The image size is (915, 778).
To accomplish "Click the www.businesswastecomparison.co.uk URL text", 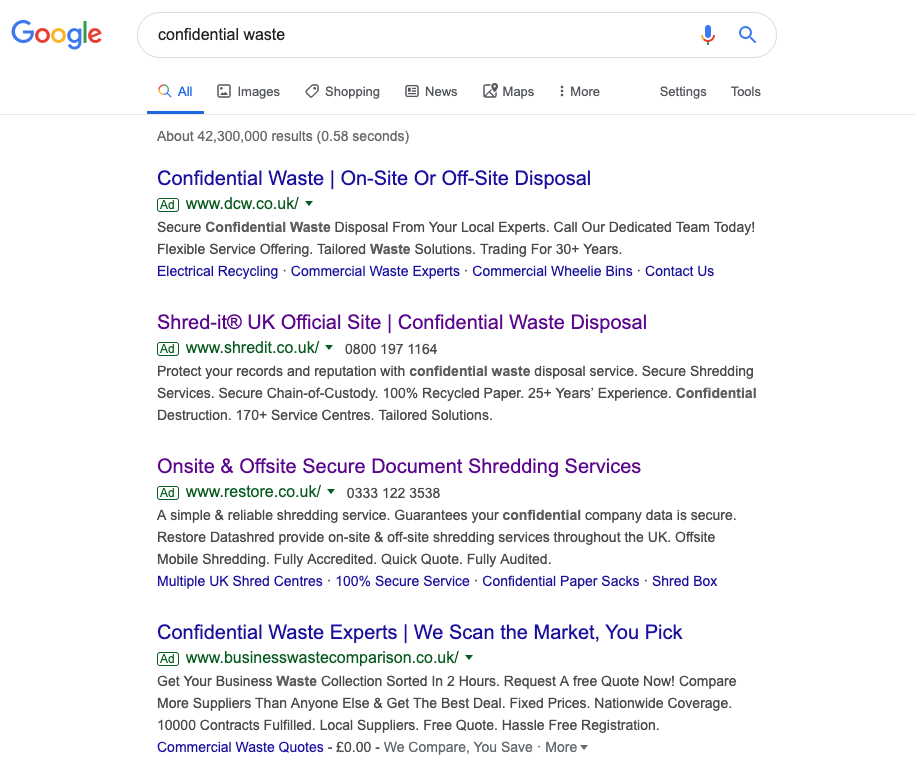I will [x=322, y=658].
